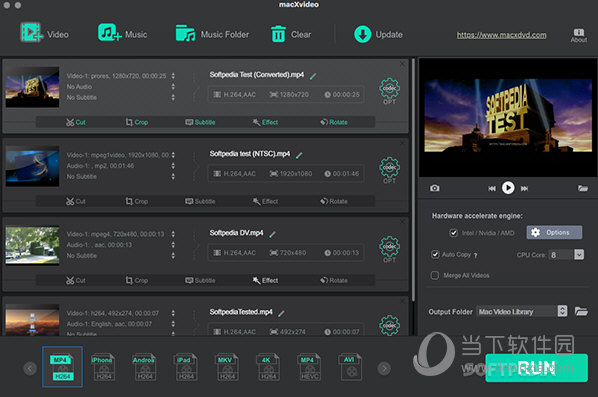Remove Softpedia Test (Converted).mp4 with its X
Viewport: 598px width, 397px height.
click(x=402, y=64)
